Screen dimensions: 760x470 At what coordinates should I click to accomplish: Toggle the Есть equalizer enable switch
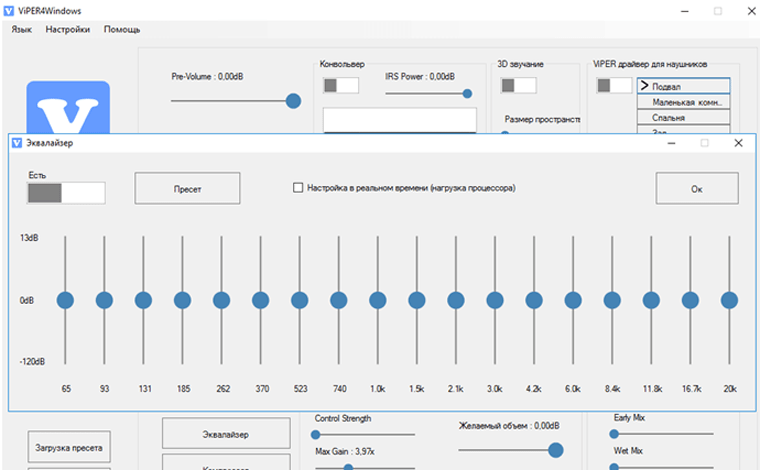pos(66,192)
